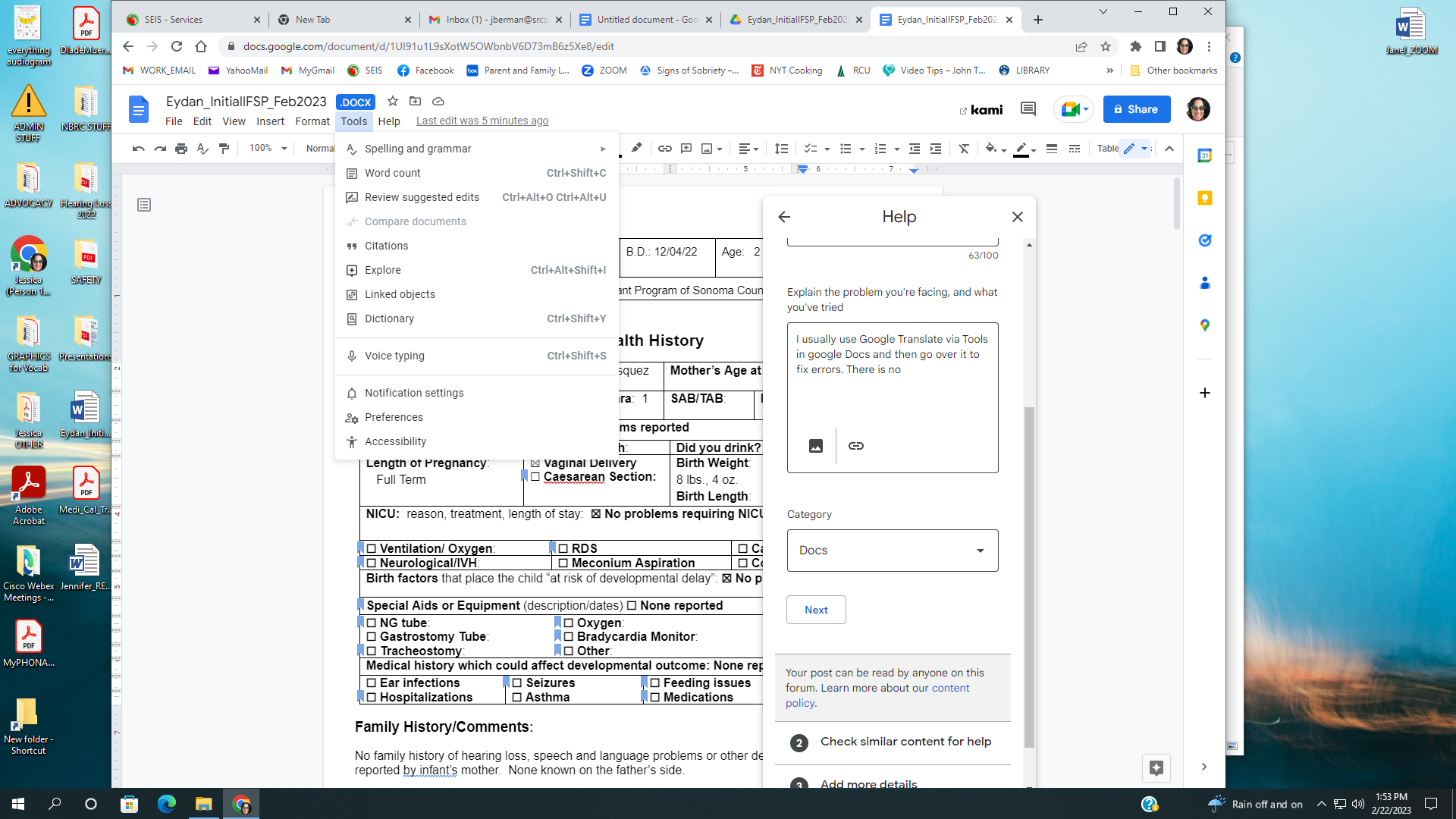Expand the zoom 100% dropdown
This screenshot has height=819, width=1456.
tap(284, 149)
